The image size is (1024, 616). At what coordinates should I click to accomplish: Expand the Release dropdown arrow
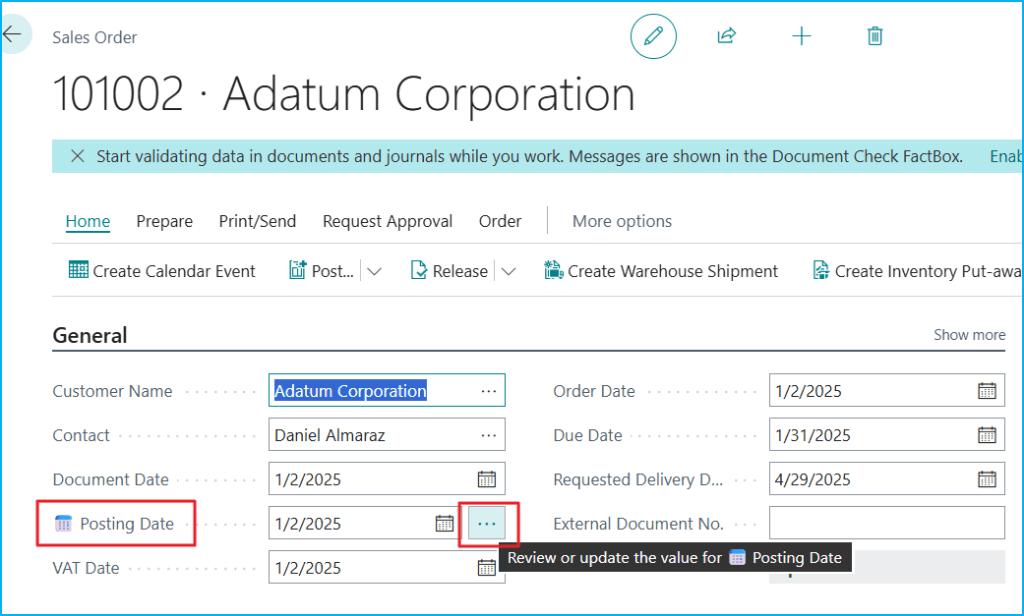(x=508, y=271)
